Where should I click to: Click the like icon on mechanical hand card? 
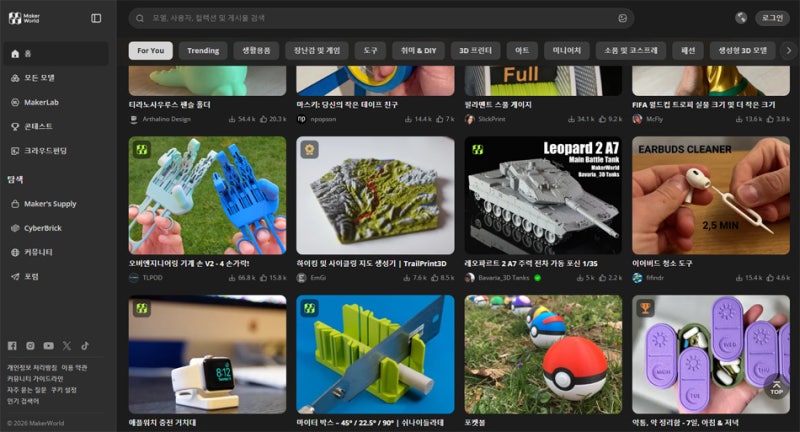coord(263,278)
